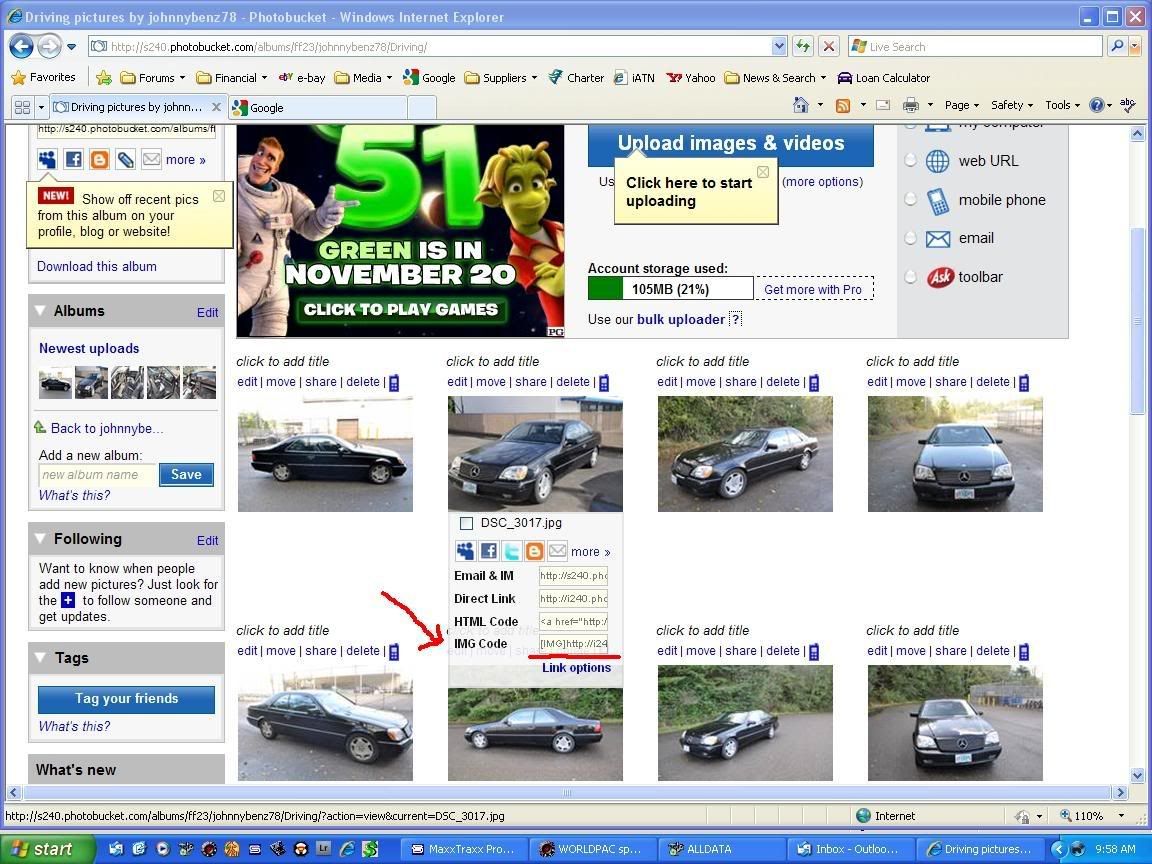
Task: Click the RSS feeds icon
Action: pos(843,106)
